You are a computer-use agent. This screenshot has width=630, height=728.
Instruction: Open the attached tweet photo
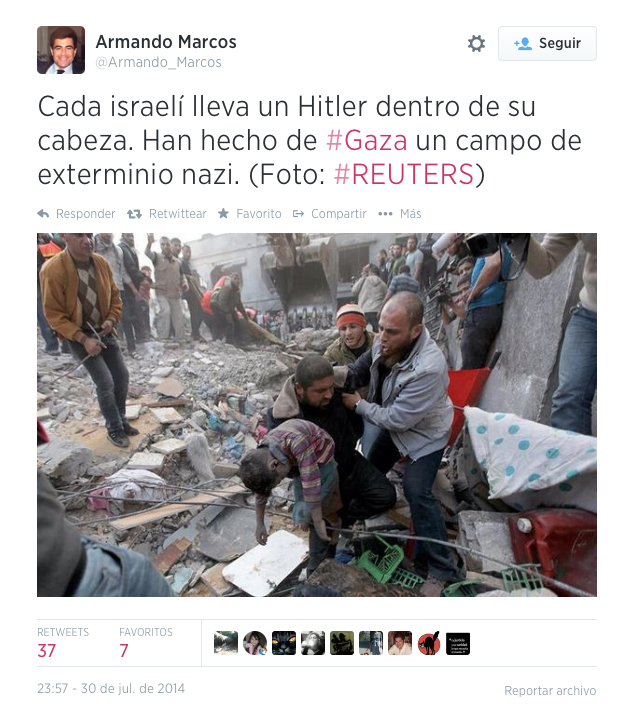[x=317, y=415]
